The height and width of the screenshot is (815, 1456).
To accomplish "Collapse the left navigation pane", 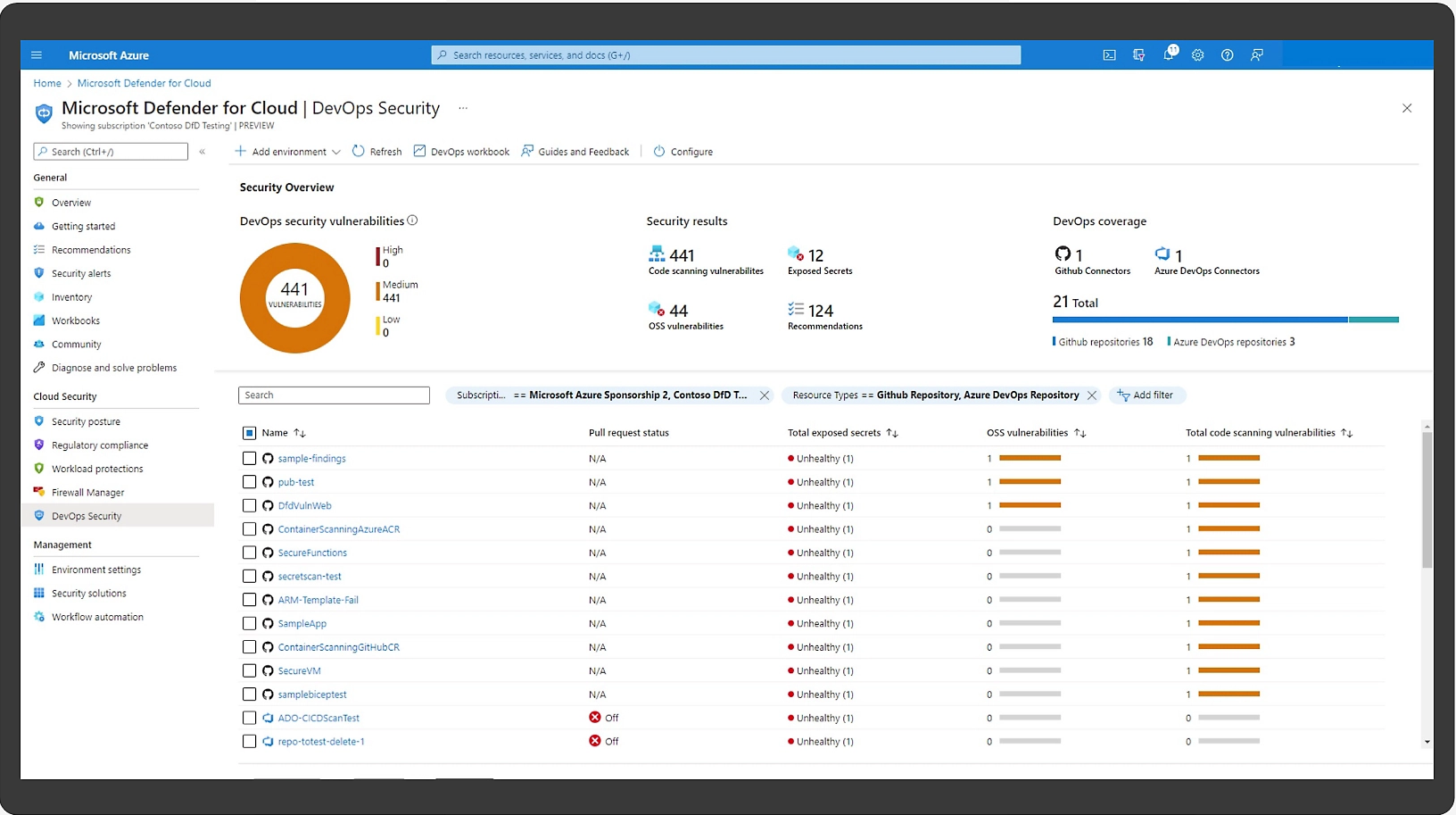I will pyautogui.click(x=203, y=152).
